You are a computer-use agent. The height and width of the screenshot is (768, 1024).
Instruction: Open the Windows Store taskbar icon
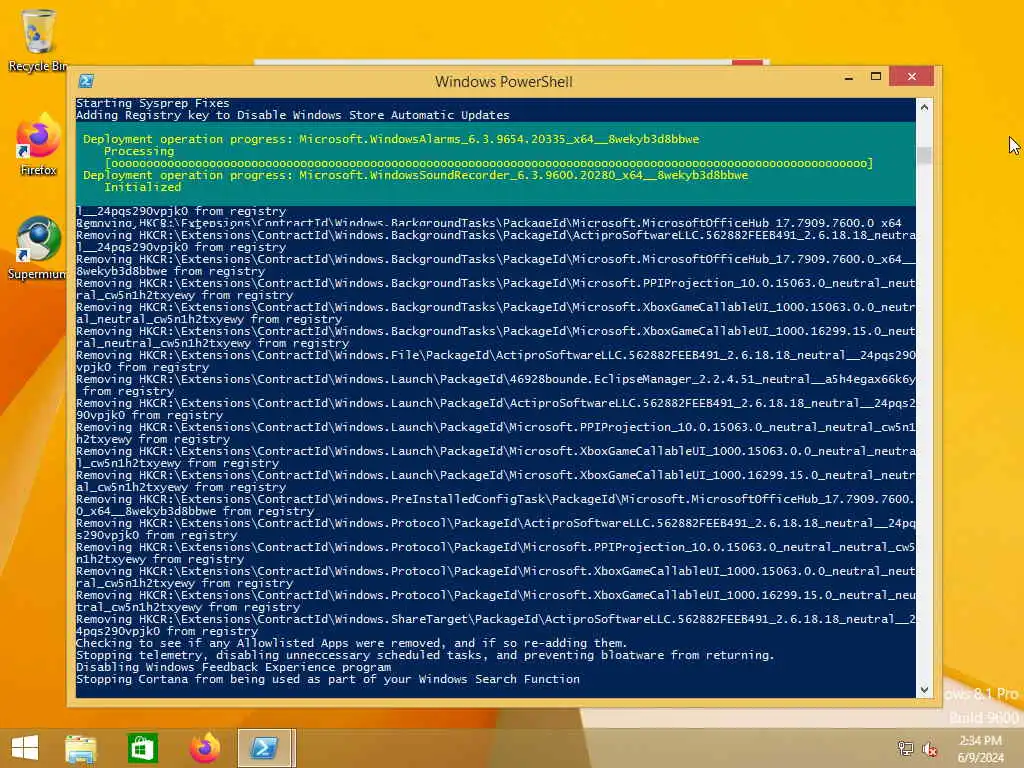pyautogui.click(x=142, y=748)
